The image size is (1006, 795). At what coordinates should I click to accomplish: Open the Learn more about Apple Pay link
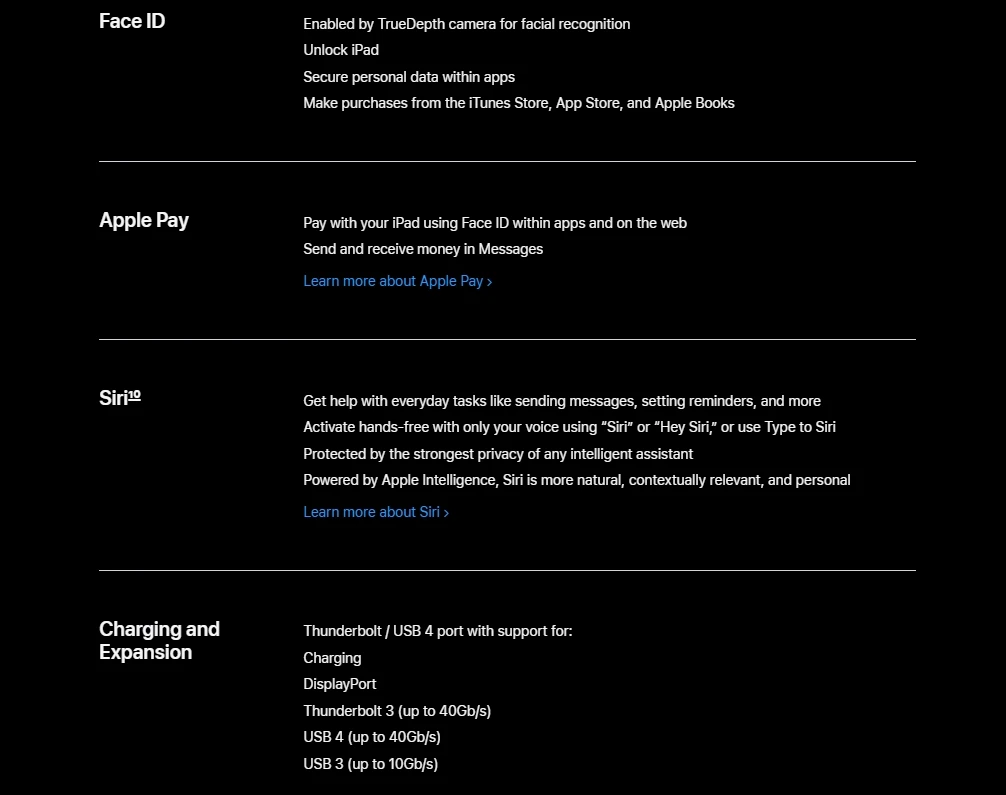(x=397, y=281)
